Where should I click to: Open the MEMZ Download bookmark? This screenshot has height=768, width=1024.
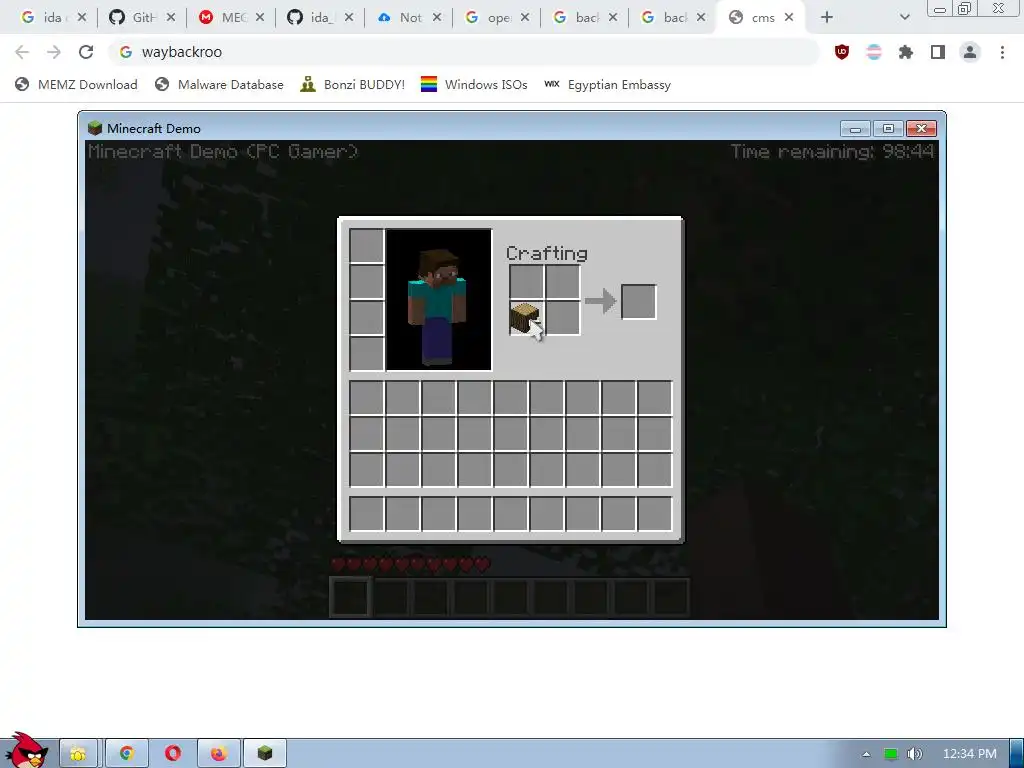76,84
